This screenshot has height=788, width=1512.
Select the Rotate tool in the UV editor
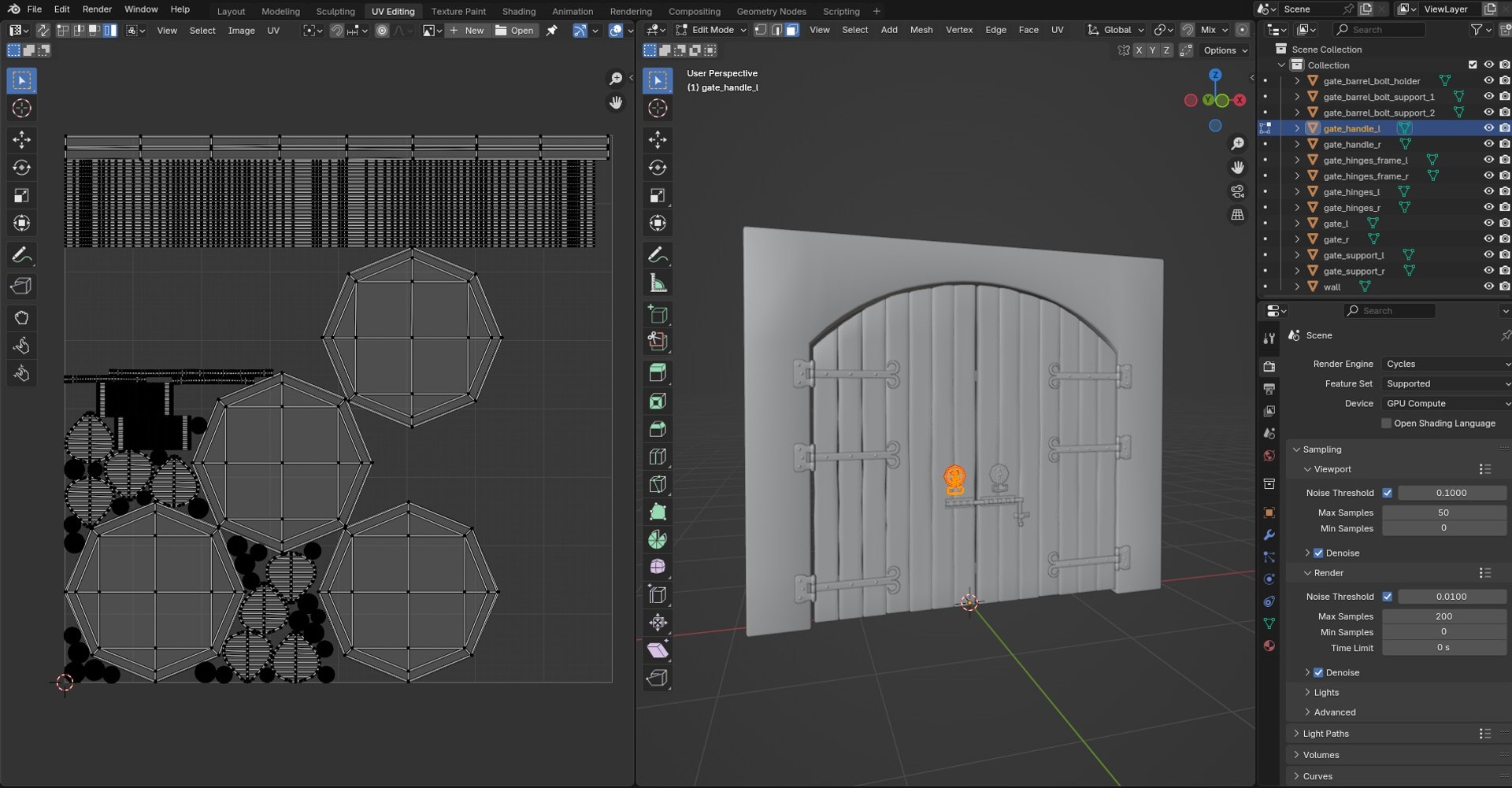(x=21, y=168)
